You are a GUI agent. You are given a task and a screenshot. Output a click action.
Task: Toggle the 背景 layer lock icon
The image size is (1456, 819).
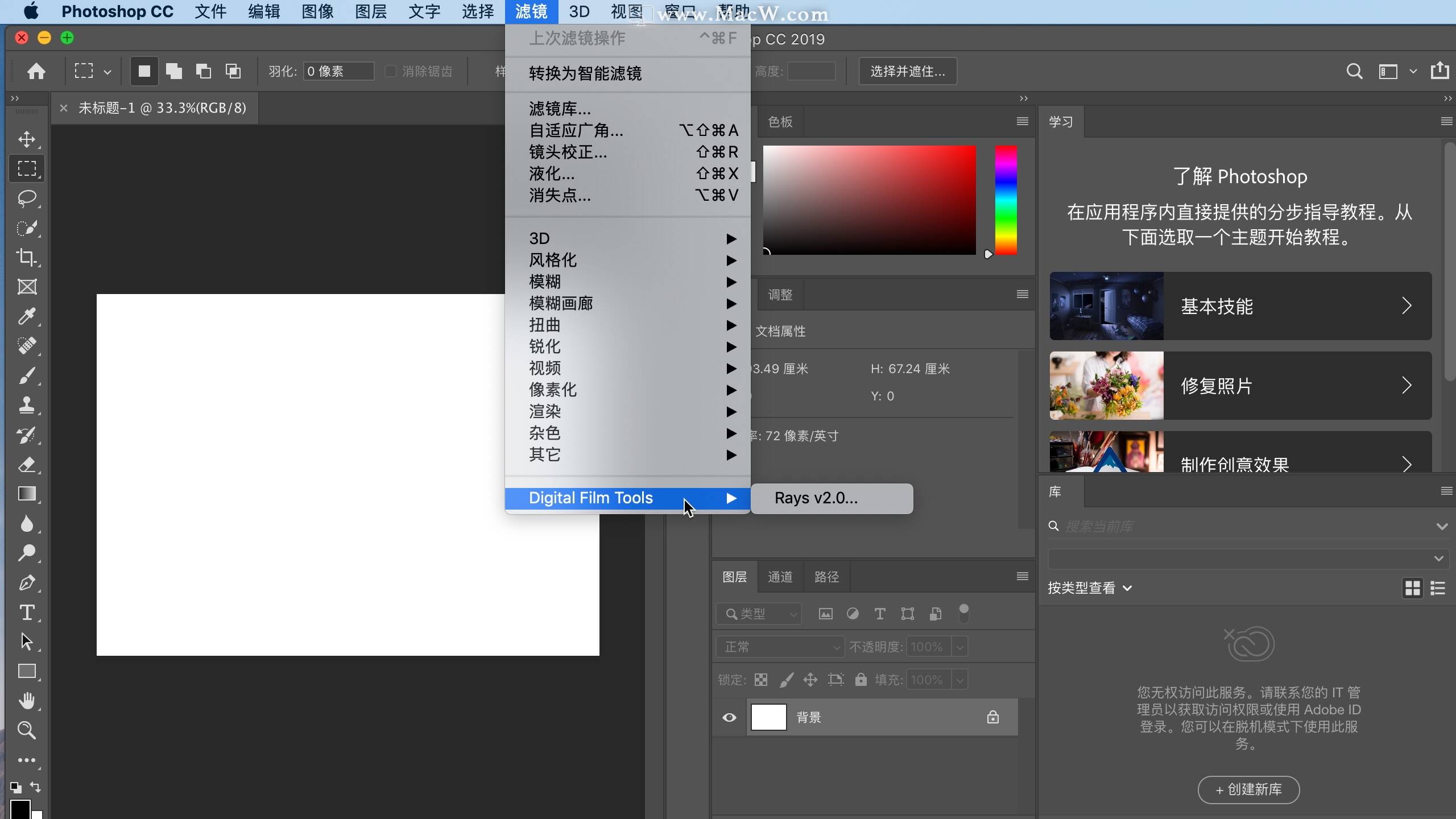click(x=992, y=717)
